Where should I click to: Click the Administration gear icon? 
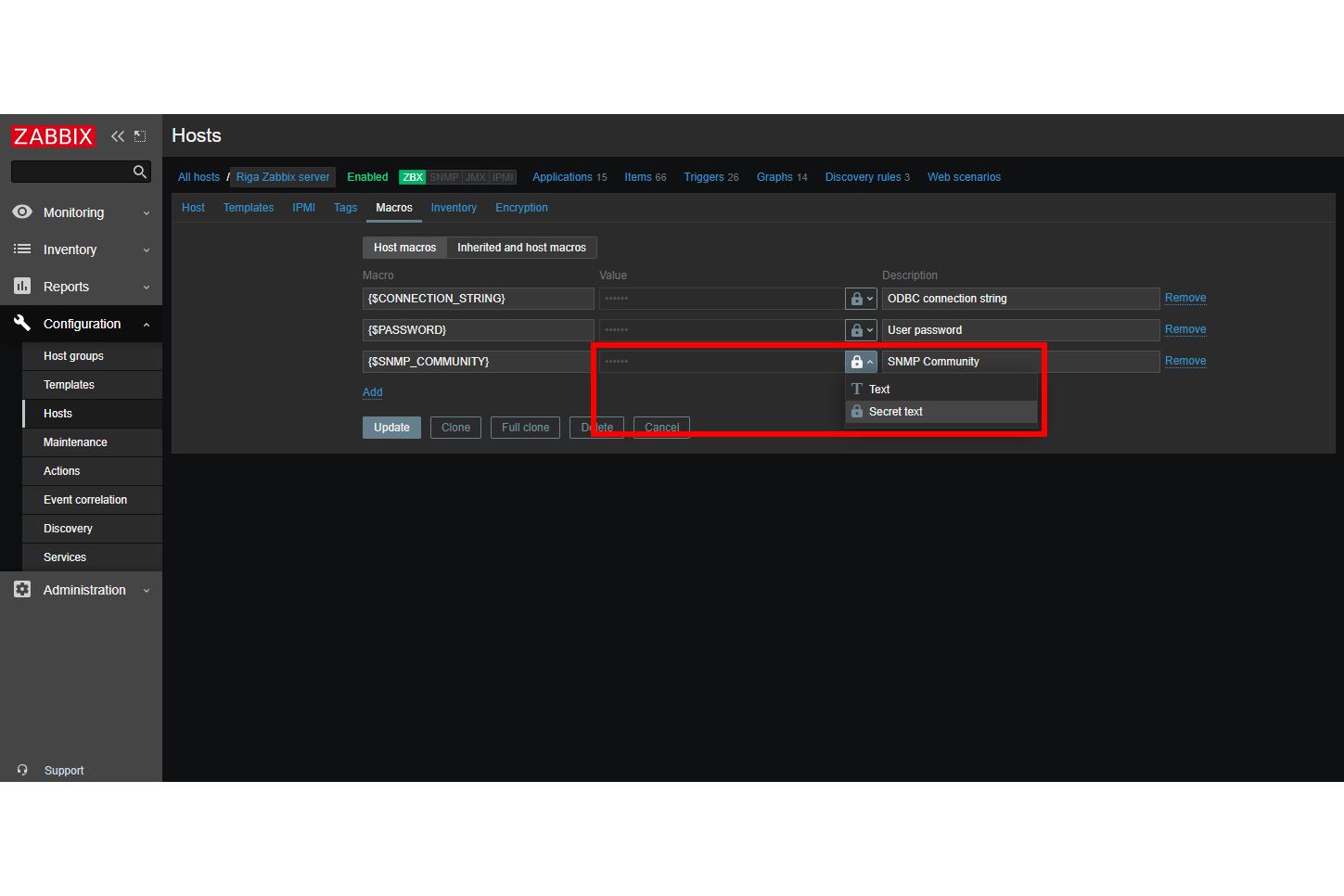click(x=22, y=590)
